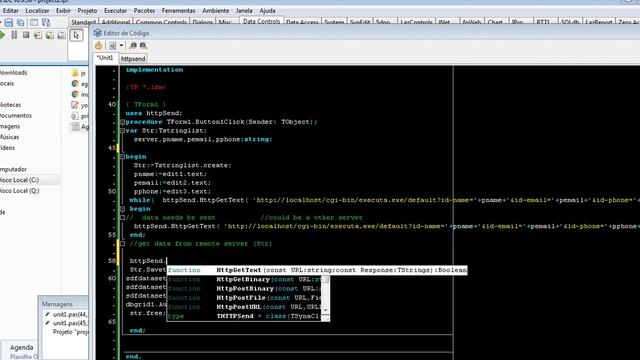Open the Exibir menu
This screenshot has width=640, height=360.
click(63, 11)
